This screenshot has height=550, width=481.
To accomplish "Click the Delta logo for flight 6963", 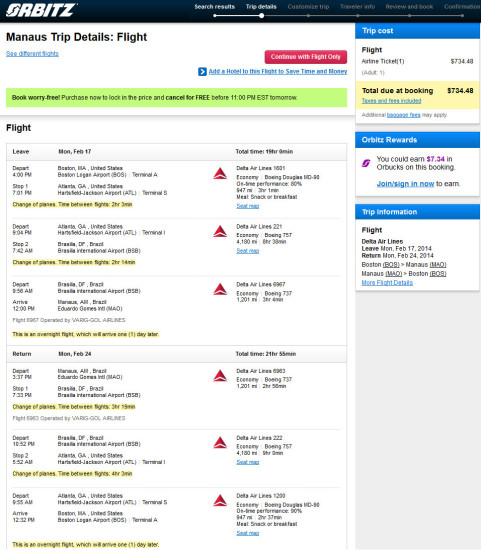I will tap(220, 376).
